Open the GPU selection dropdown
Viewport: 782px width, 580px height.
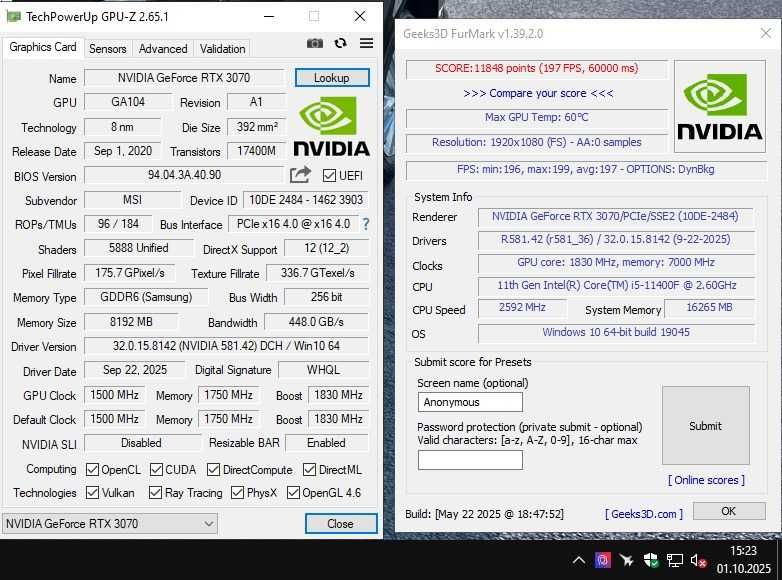coord(110,524)
